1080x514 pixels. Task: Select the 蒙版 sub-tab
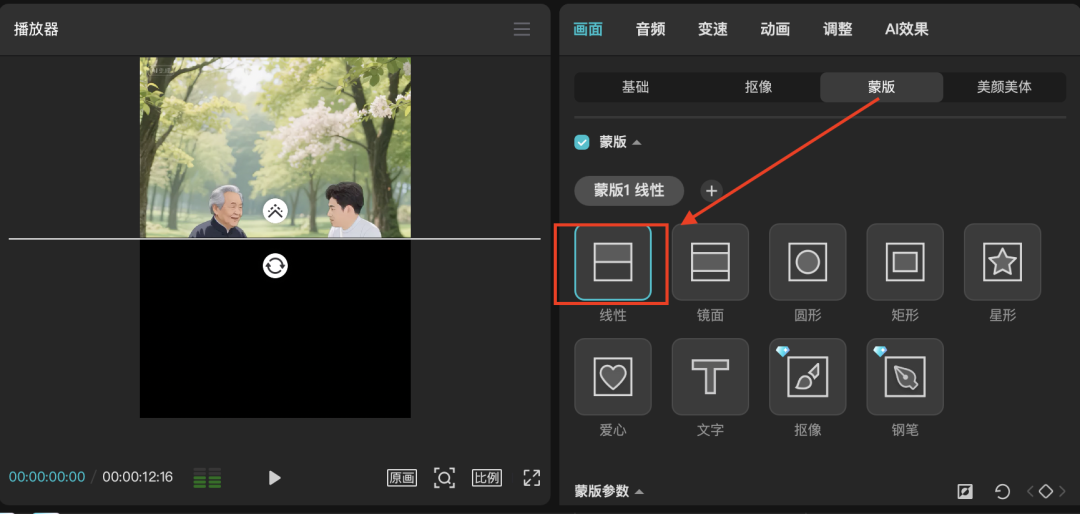882,88
